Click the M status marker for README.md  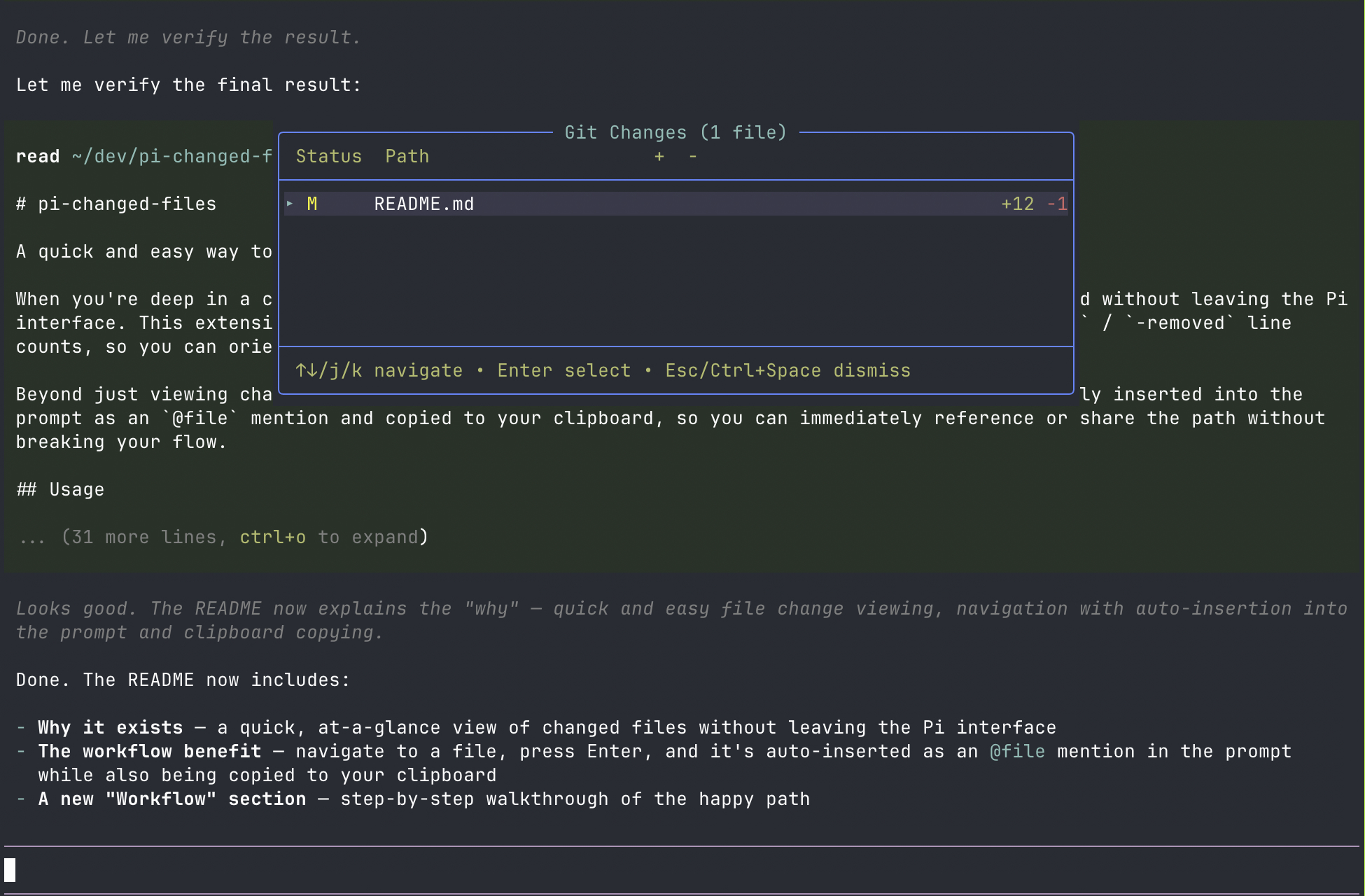pos(312,204)
